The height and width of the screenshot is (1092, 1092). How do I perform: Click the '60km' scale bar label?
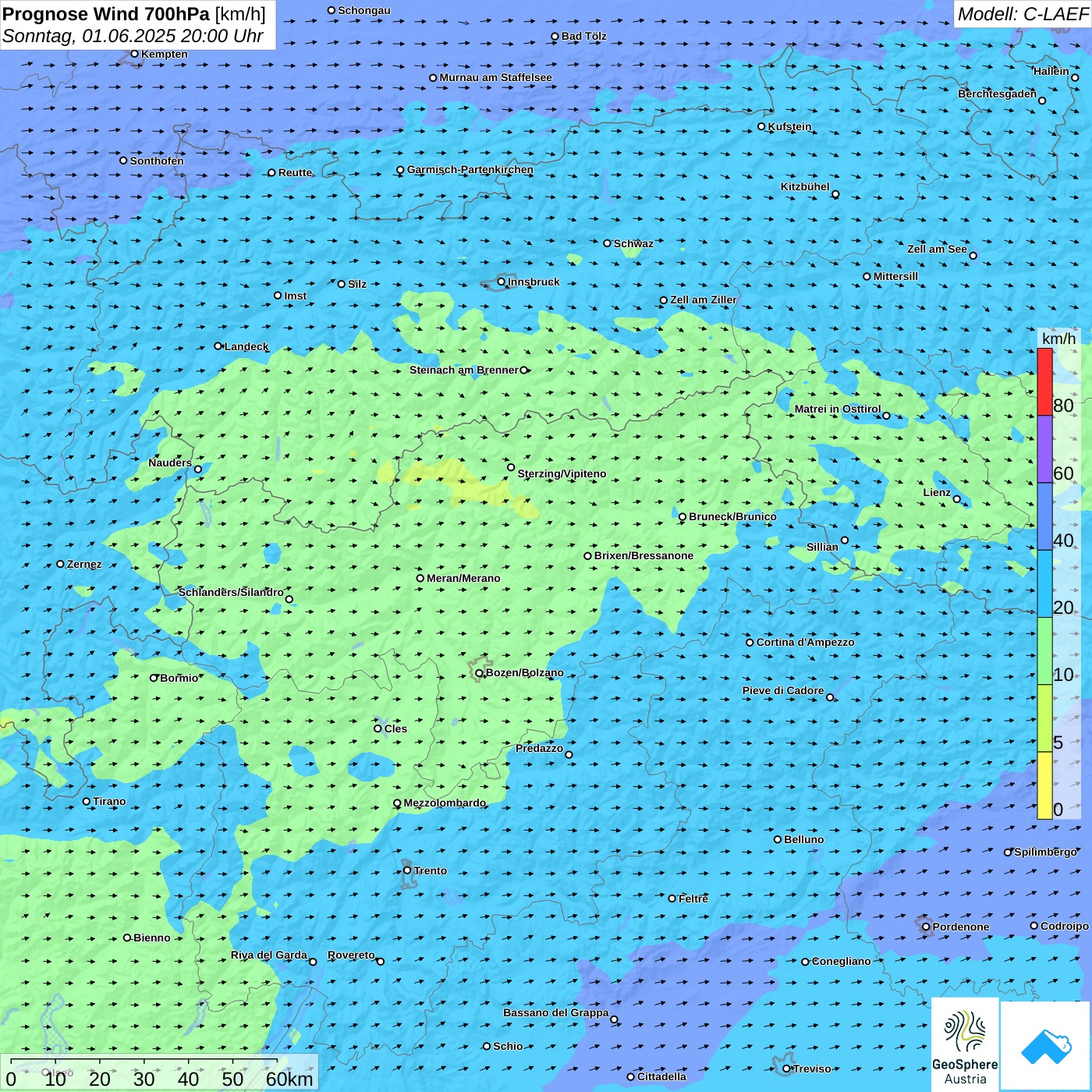[x=289, y=1079]
